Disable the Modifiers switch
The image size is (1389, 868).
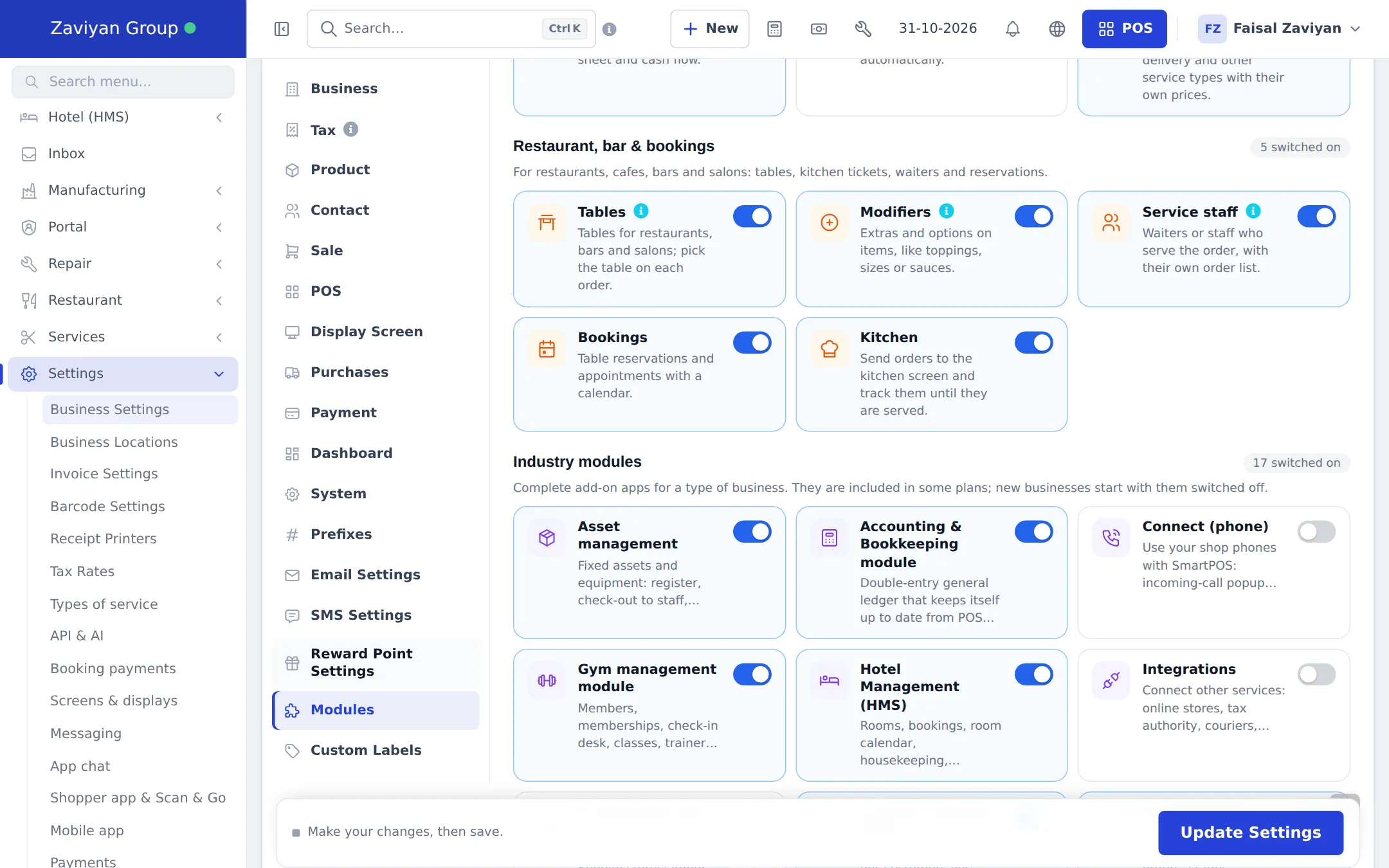tap(1034, 217)
